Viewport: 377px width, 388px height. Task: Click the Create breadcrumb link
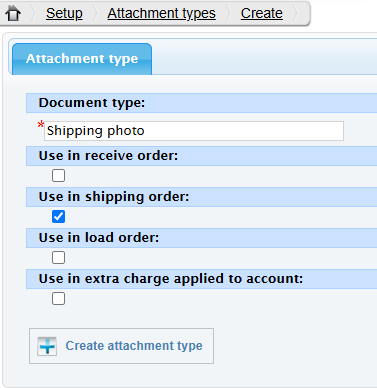click(262, 13)
